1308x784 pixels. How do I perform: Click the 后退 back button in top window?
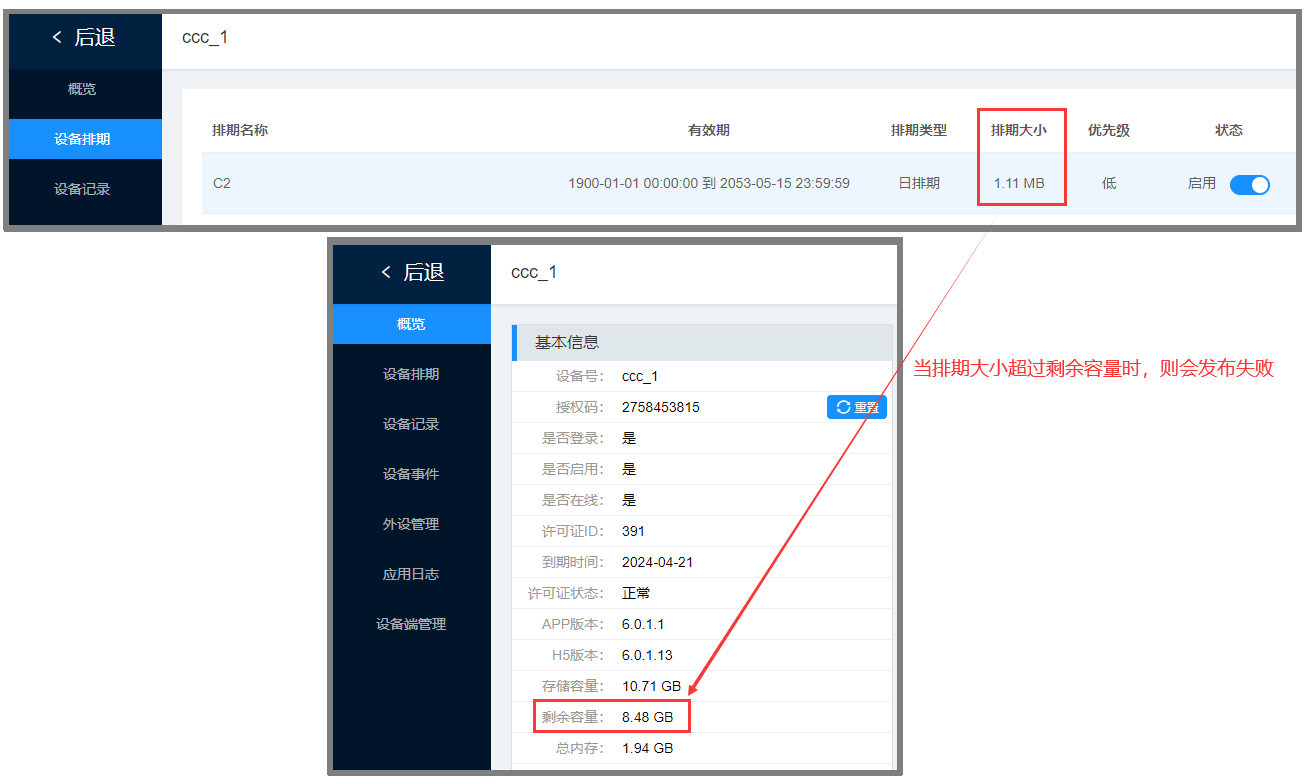point(85,38)
